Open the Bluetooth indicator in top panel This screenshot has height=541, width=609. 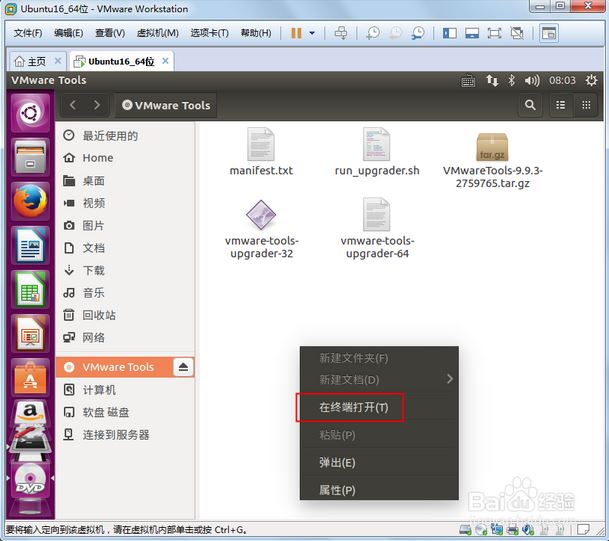[x=512, y=81]
